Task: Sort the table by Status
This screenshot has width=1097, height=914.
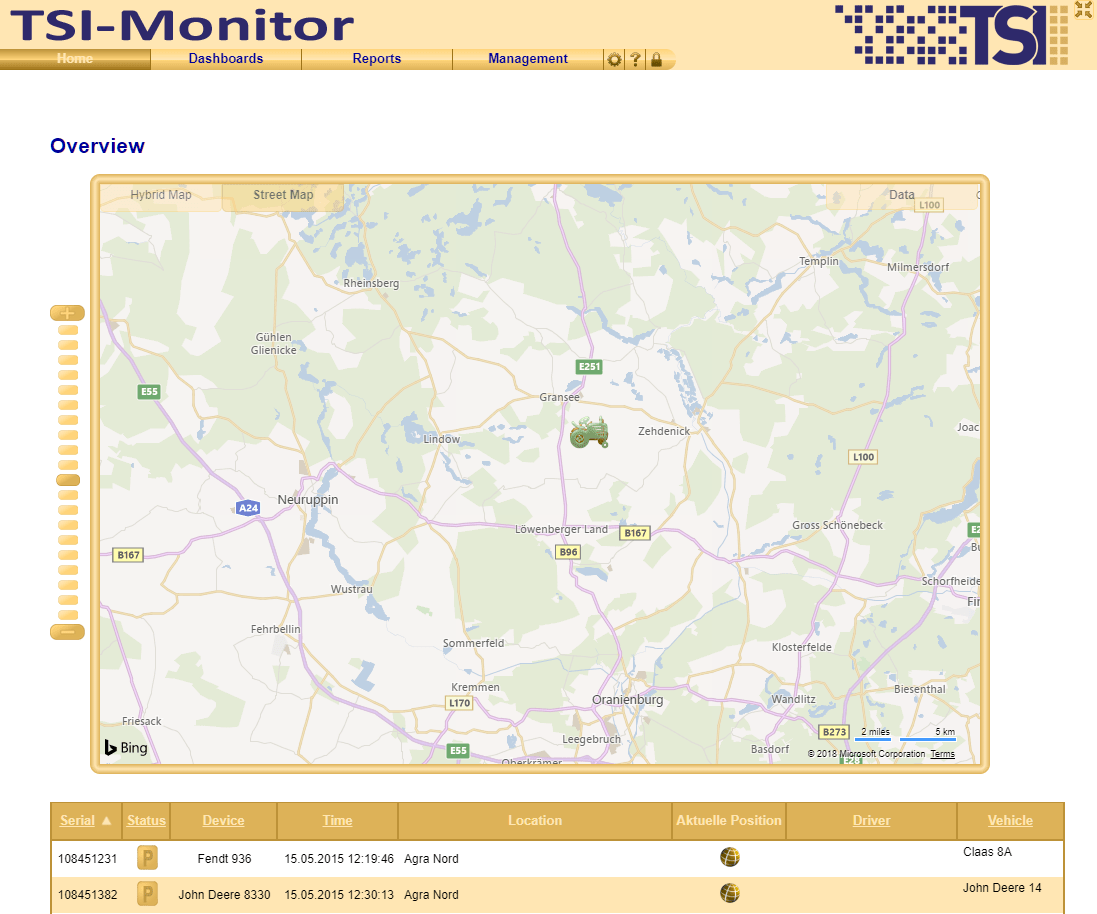Action: coord(146,820)
